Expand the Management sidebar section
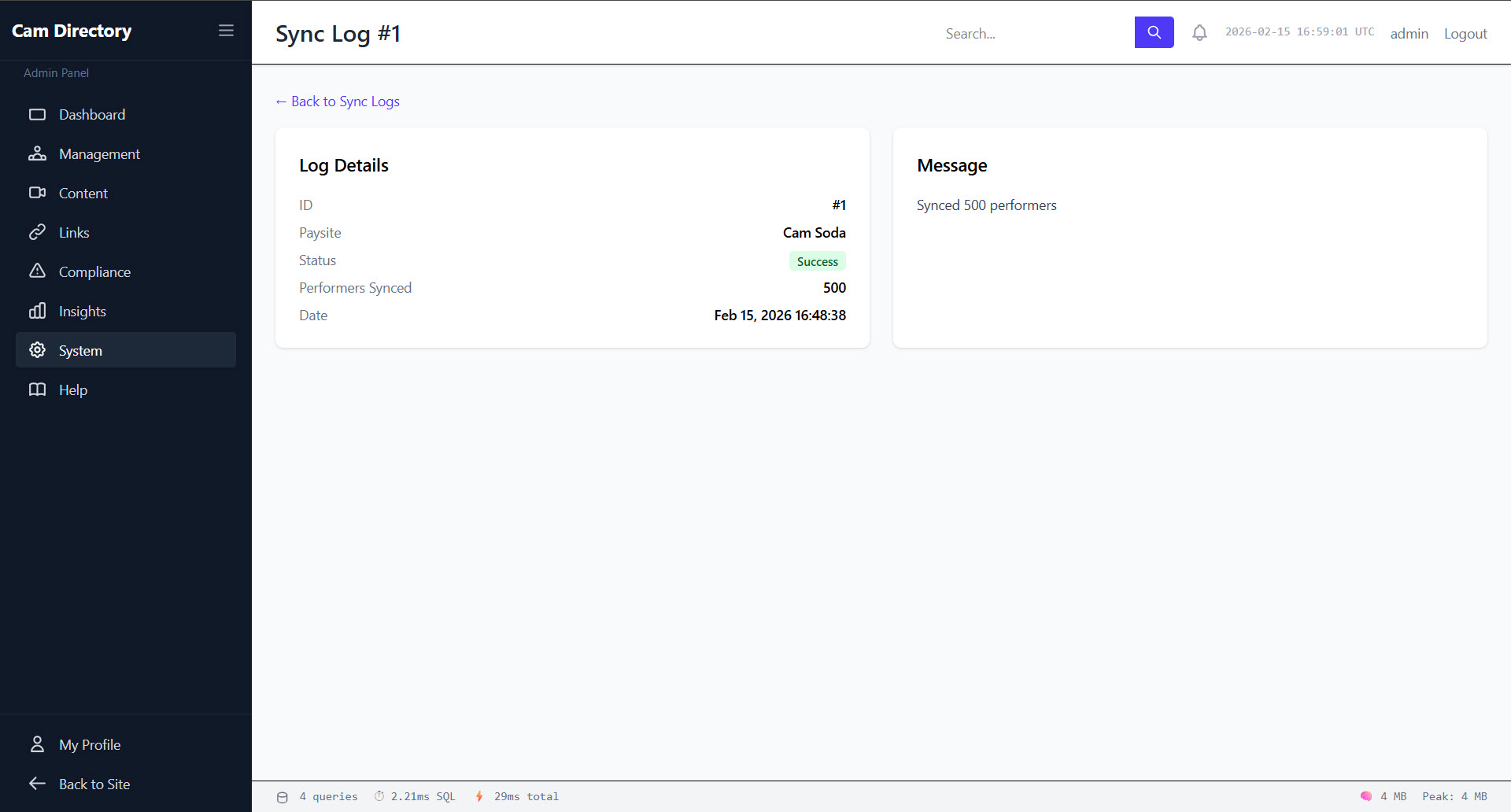 (x=99, y=154)
